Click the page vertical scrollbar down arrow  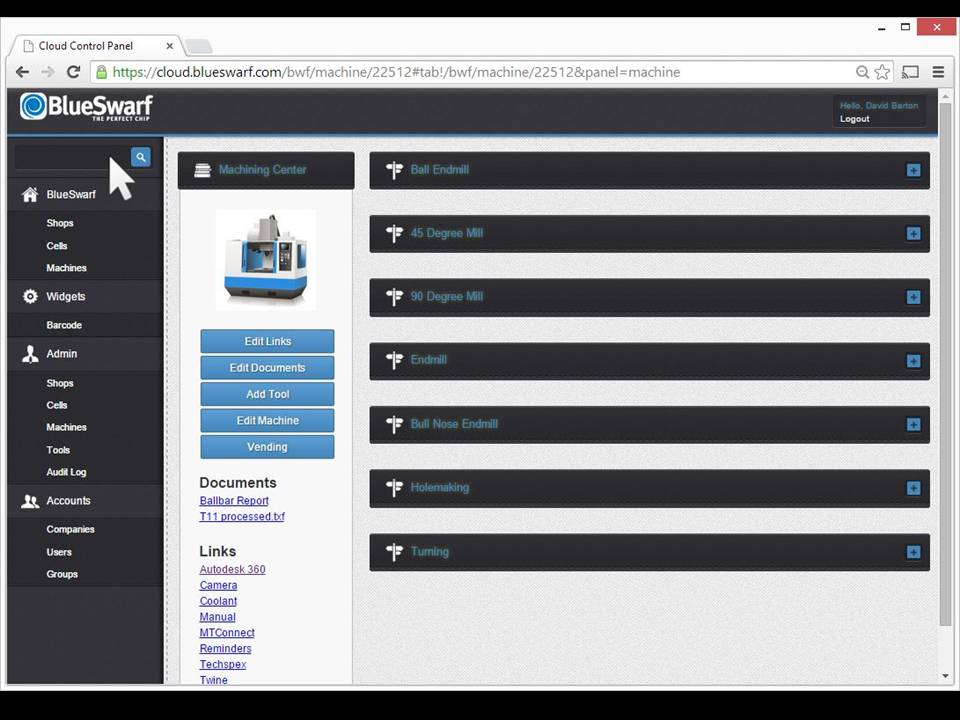(945, 677)
